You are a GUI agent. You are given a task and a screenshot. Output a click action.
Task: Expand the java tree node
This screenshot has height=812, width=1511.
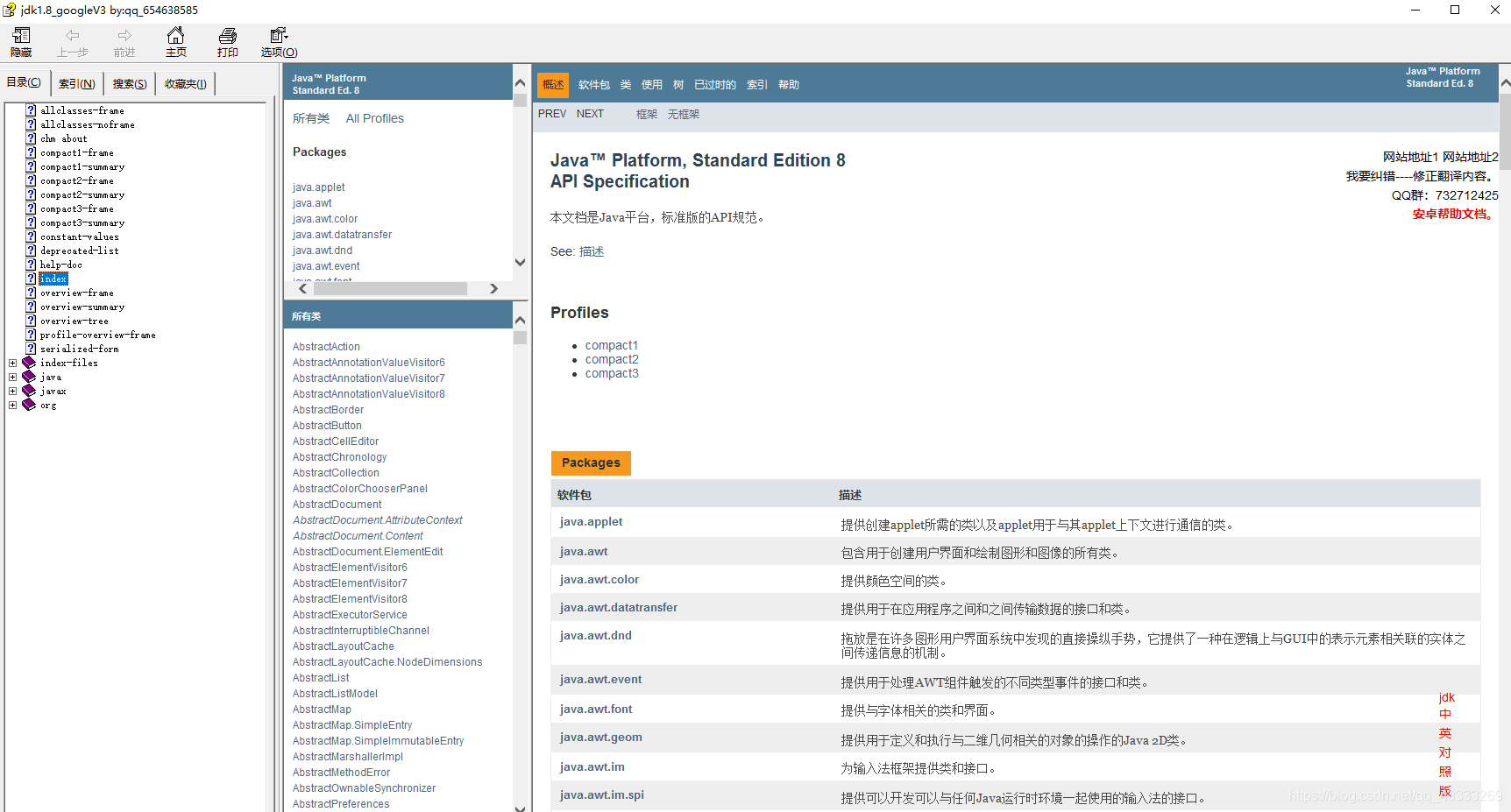12,377
